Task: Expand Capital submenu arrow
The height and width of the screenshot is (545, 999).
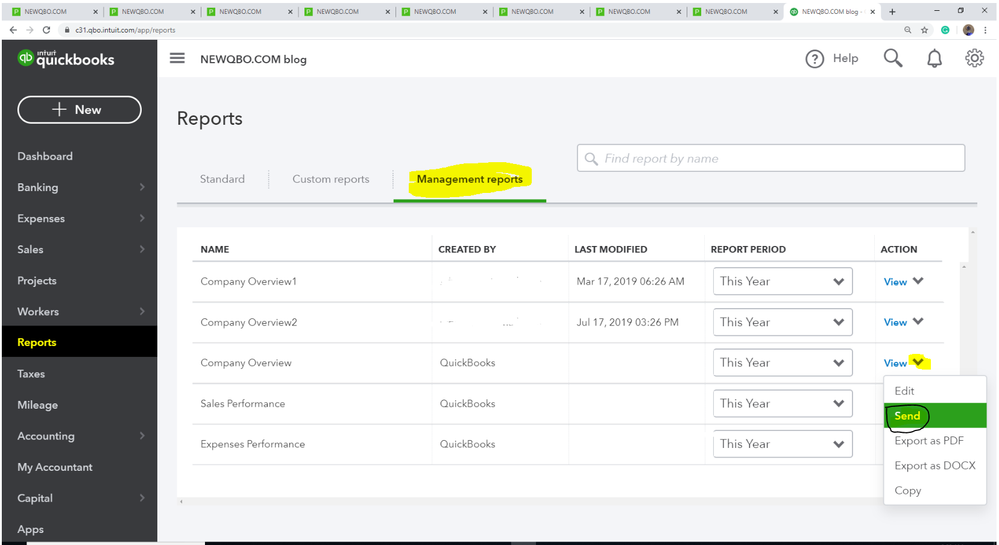Action: pyautogui.click(x=142, y=498)
